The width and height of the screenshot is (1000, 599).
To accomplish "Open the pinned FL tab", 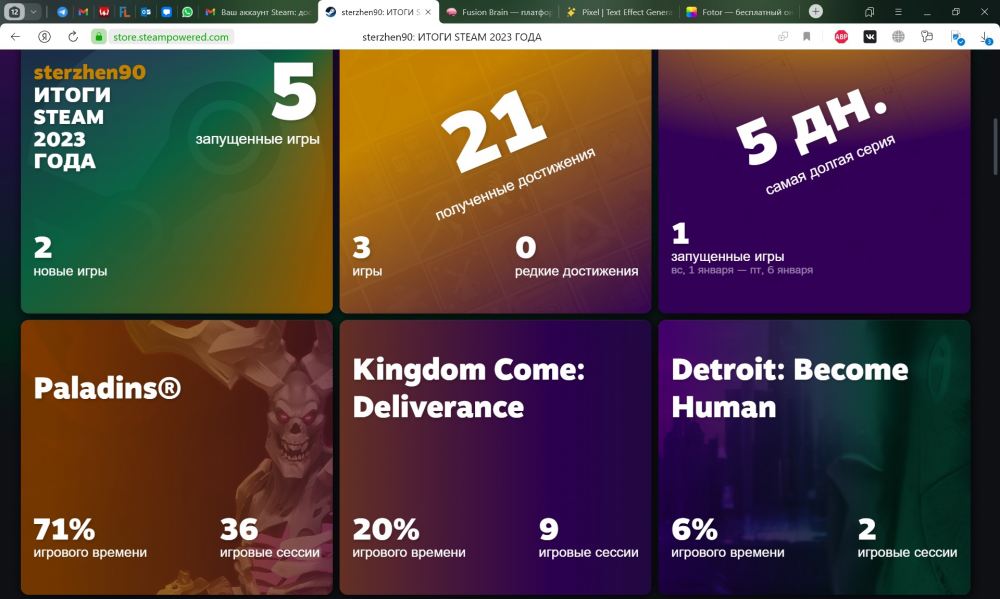I will point(125,11).
